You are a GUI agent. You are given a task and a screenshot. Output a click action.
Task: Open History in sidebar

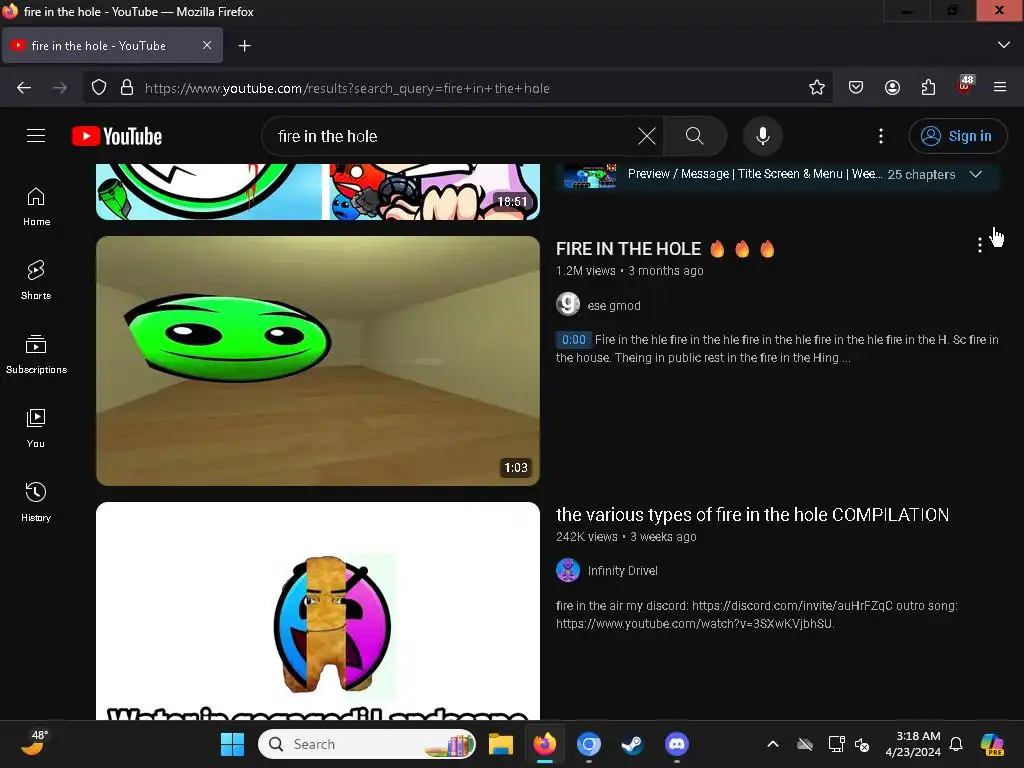tap(36, 502)
